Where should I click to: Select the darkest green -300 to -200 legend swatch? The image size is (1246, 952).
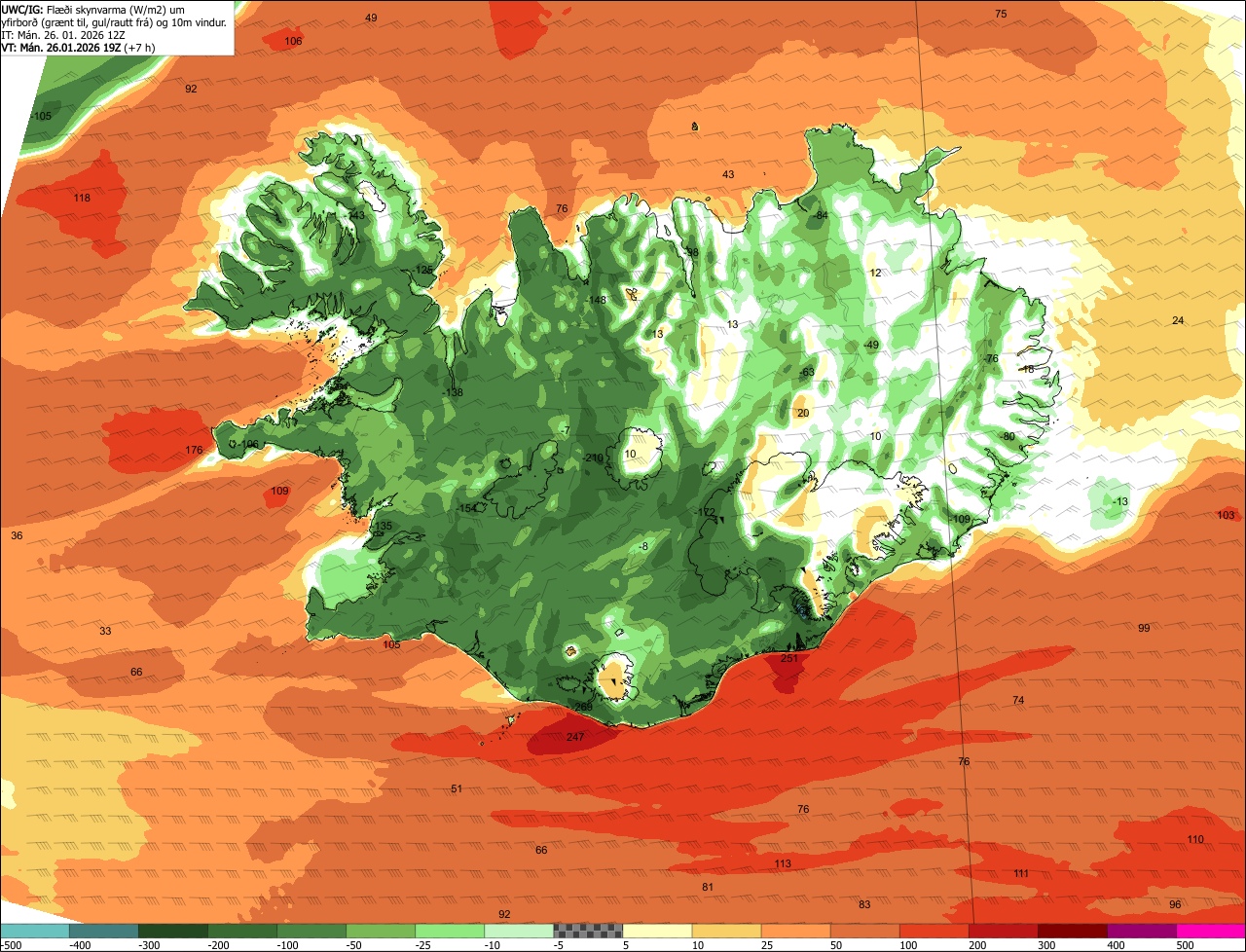click(x=172, y=931)
